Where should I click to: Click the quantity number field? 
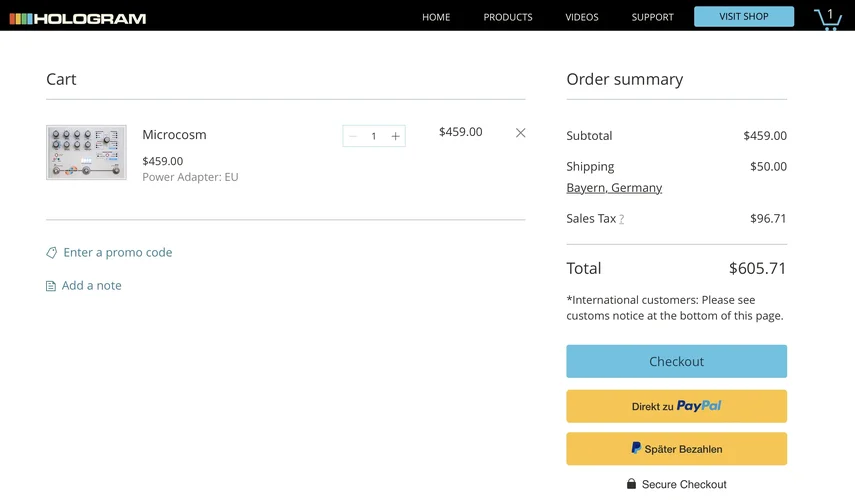(x=374, y=136)
